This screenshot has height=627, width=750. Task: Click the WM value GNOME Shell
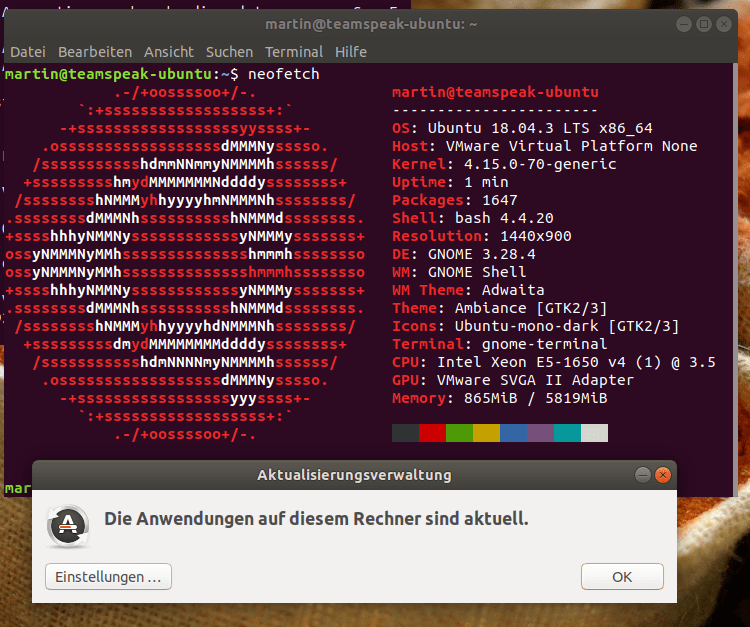[477, 272]
